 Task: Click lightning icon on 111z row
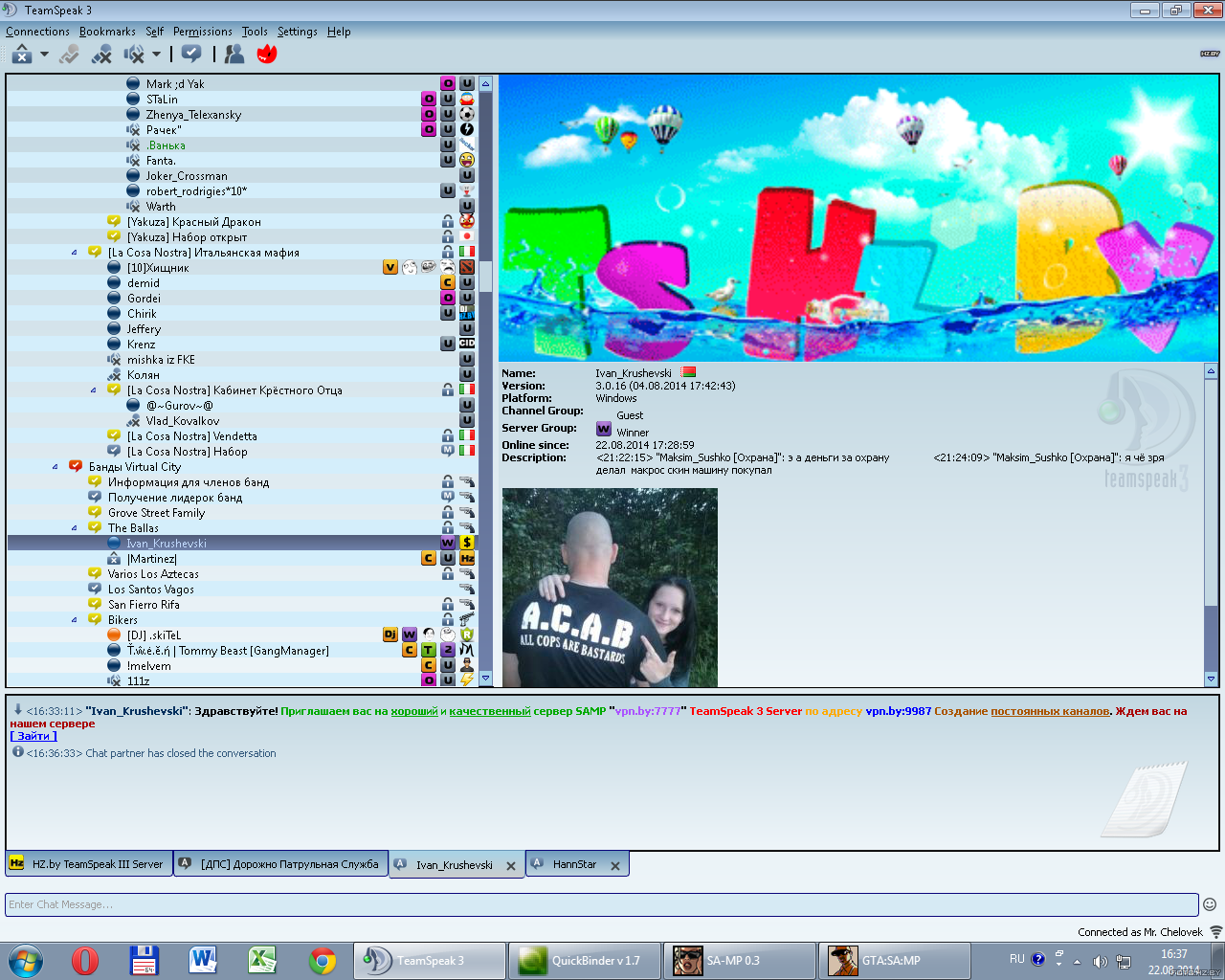pos(467,680)
